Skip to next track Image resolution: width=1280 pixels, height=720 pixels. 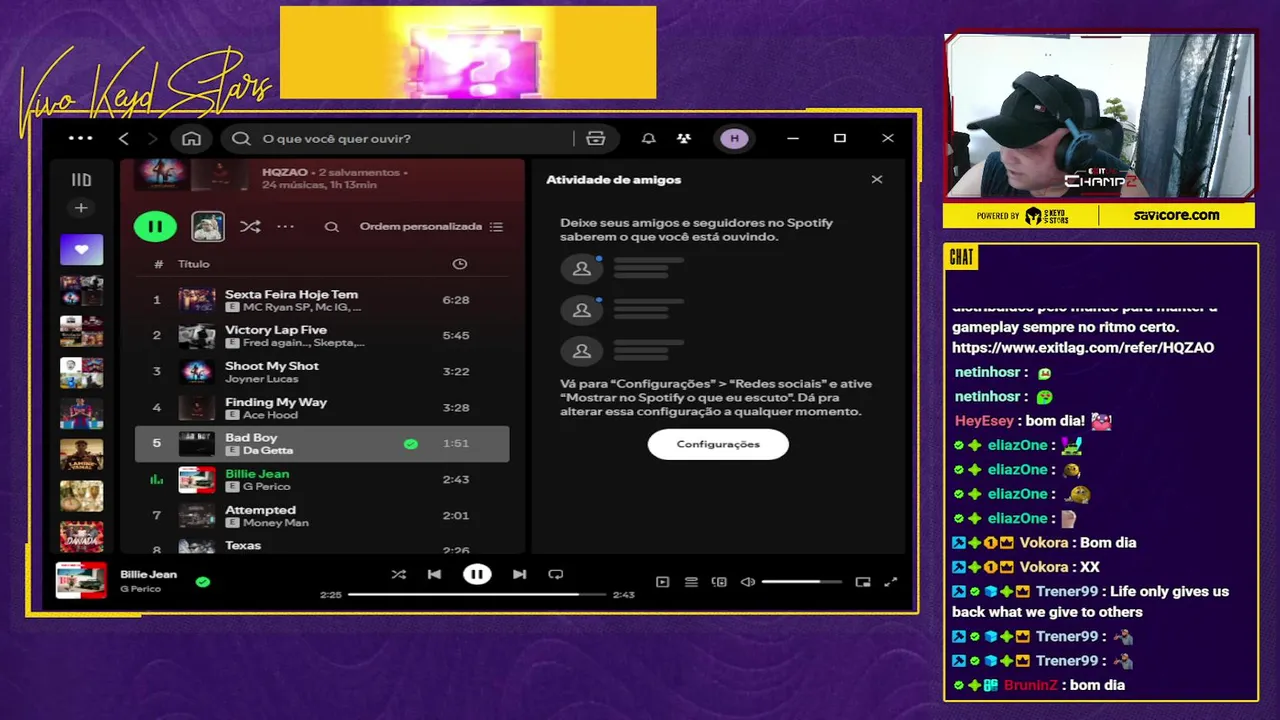click(520, 574)
